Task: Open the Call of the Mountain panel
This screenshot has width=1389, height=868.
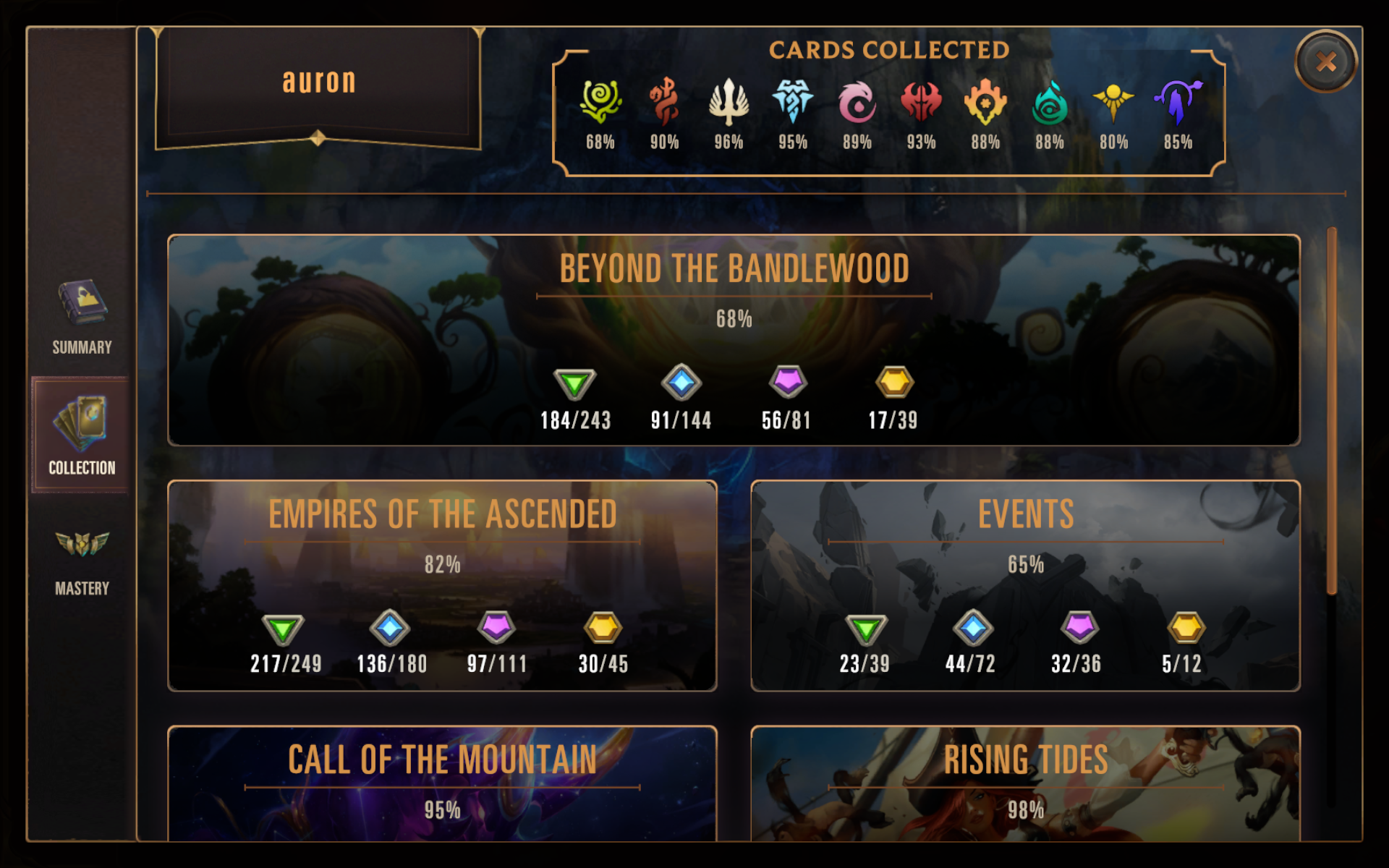Action: click(x=442, y=783)
